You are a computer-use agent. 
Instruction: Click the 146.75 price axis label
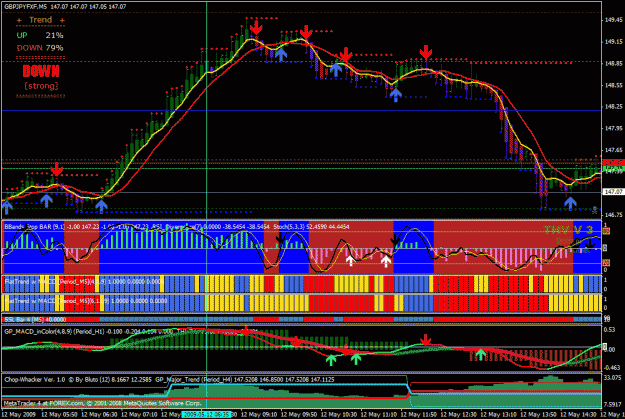614,215
